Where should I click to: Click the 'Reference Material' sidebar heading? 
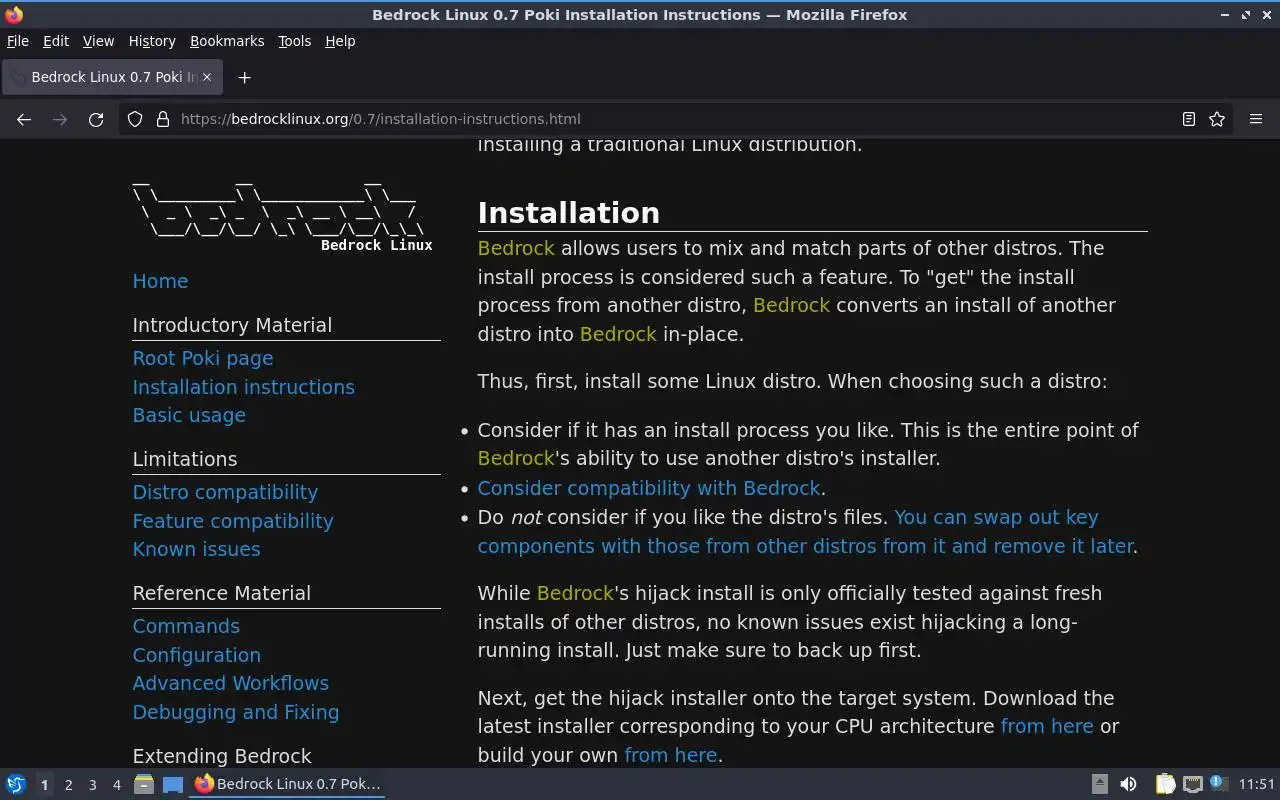222,593
